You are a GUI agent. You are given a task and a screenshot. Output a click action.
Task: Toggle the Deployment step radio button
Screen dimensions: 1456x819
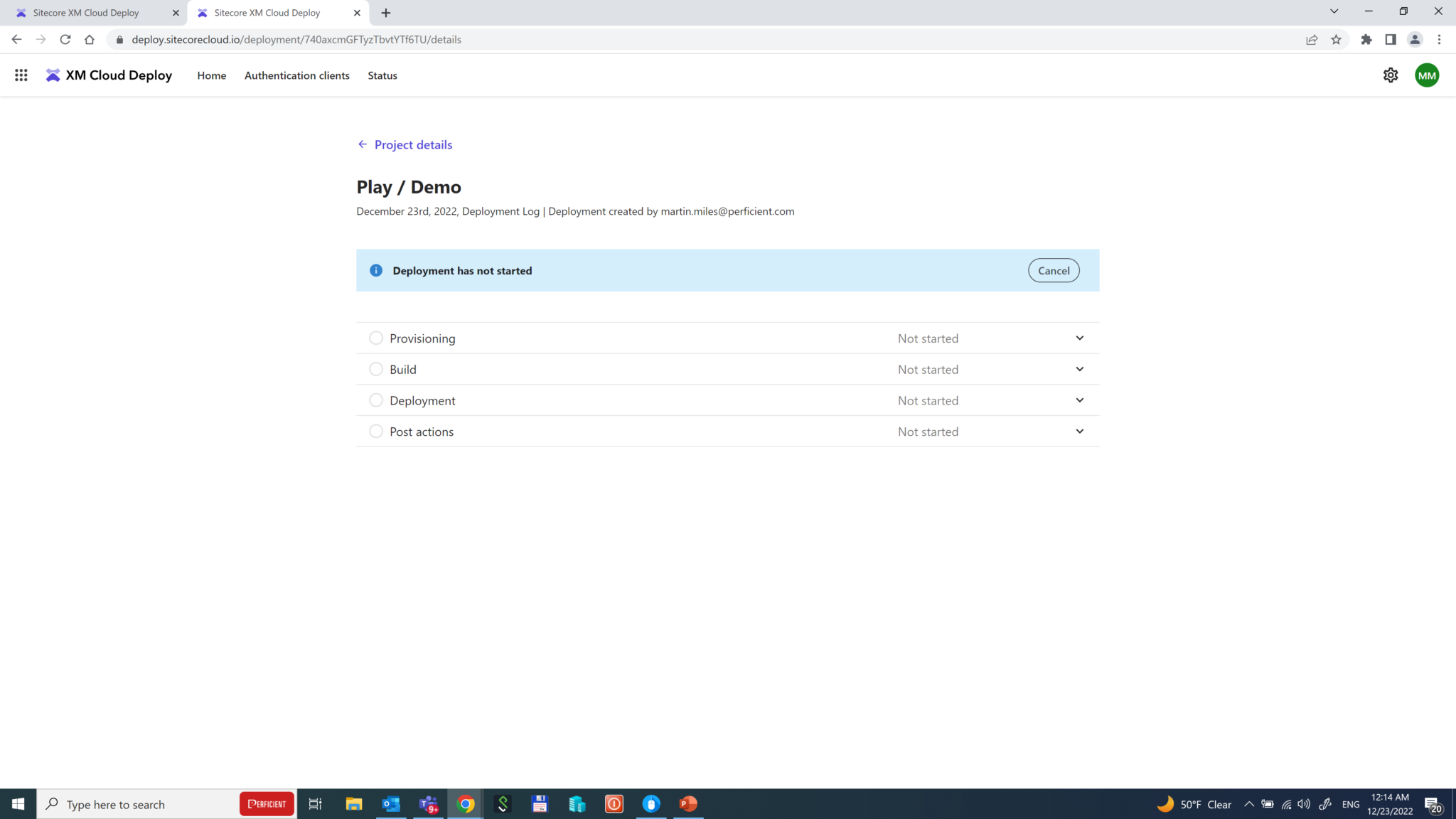(x=375, y=400)
